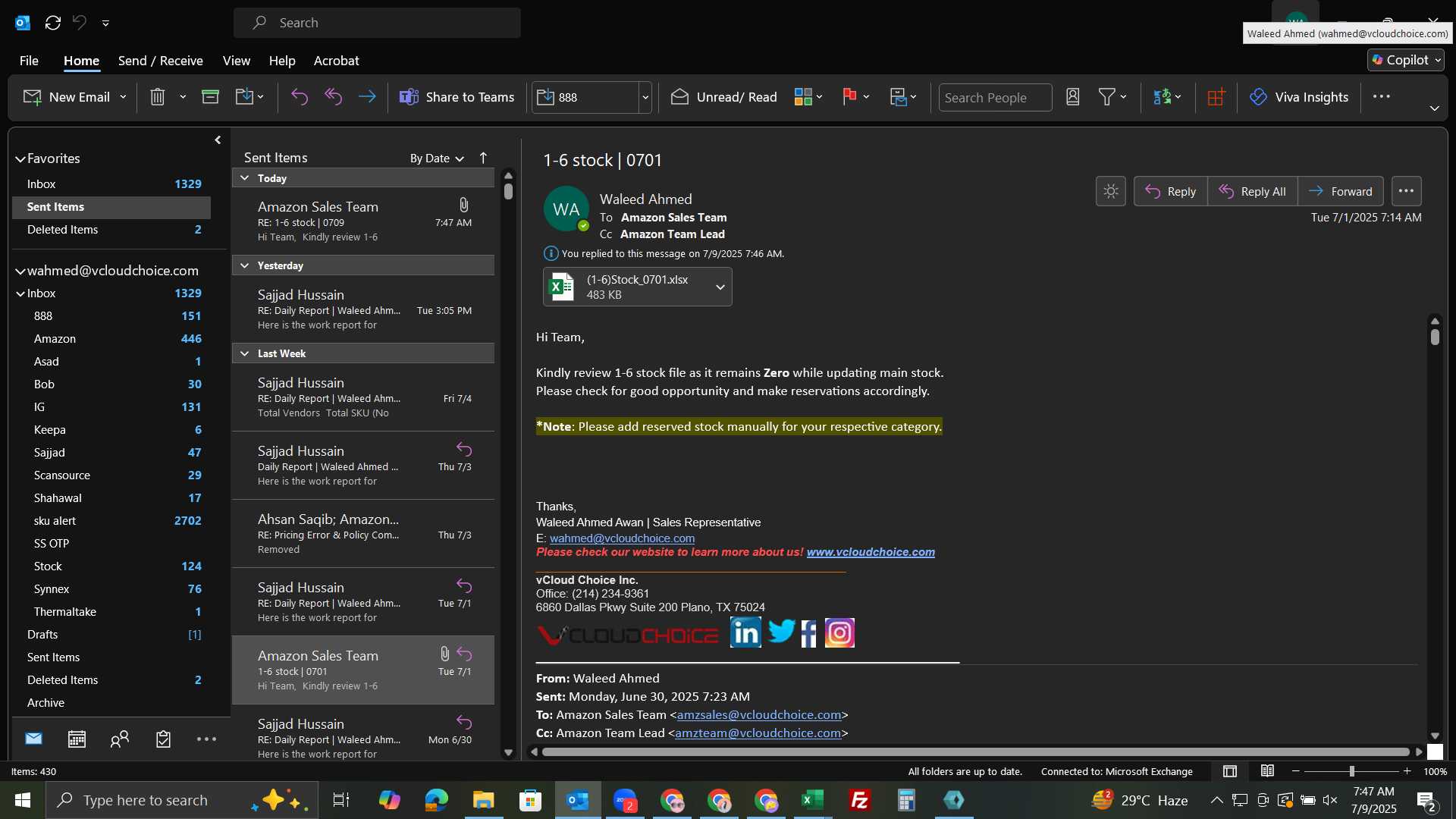This screenshot has width=1456, height=819.
Task: Click the ribbon Forward arrow icon
Action: 367,97
